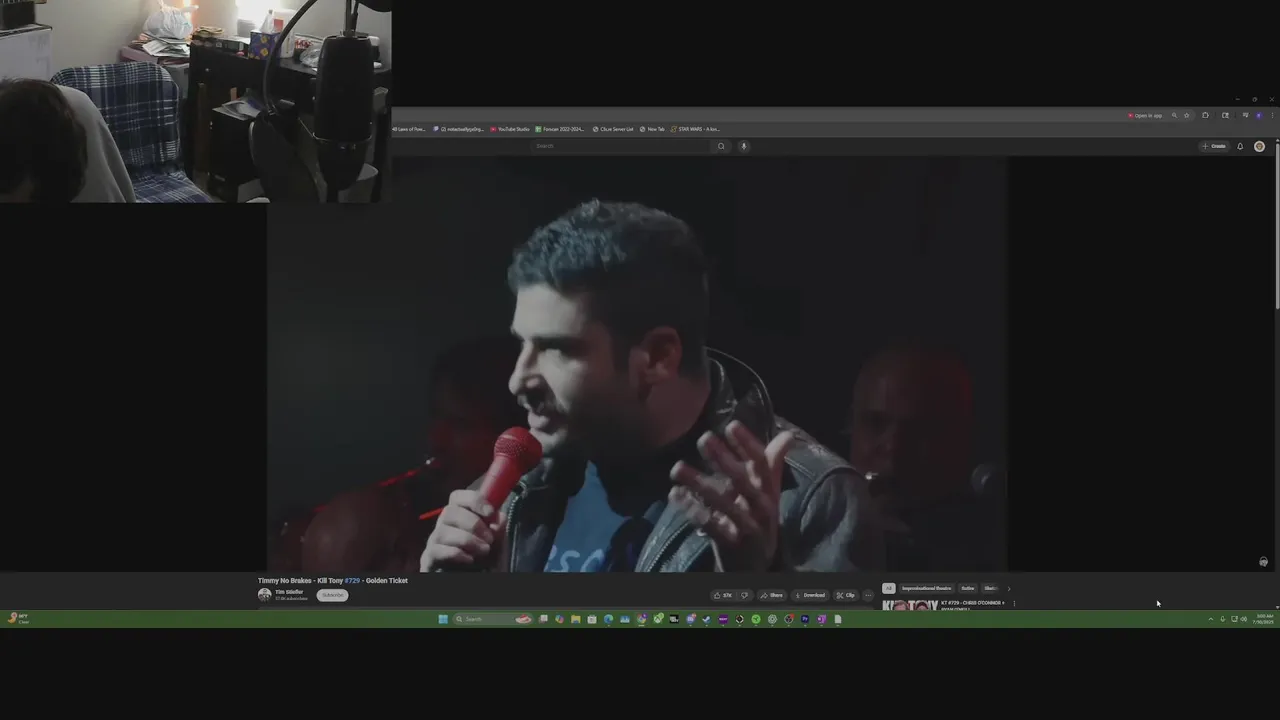The height and width of the screenshot is (720, 1280).
Task: Open the browser extensions puzzle icon
Action: tap(1205, 115)
